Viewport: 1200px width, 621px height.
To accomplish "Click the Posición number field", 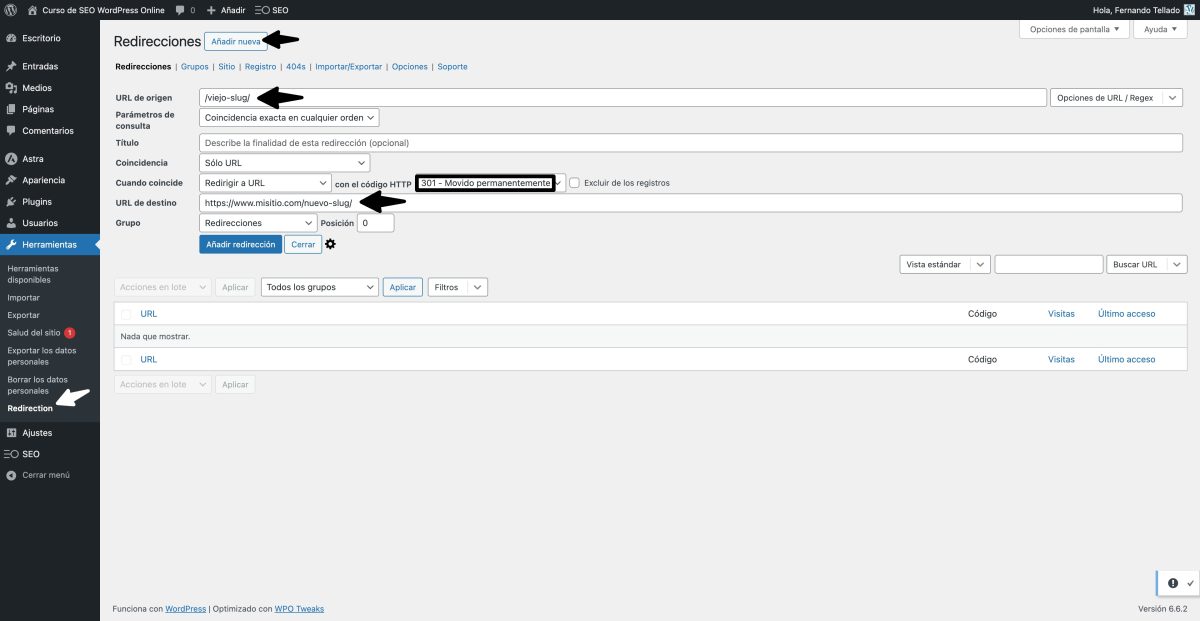I will pos(377,222).
